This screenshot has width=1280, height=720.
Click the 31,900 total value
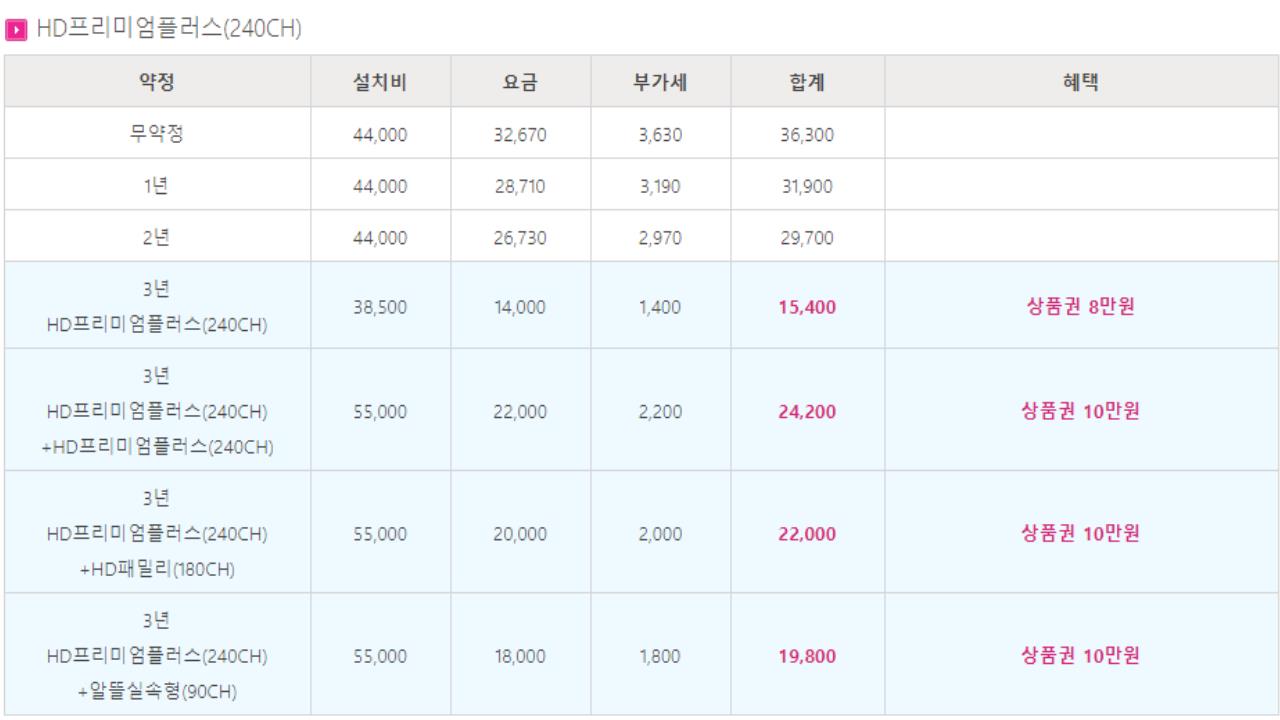click(807, 186)
